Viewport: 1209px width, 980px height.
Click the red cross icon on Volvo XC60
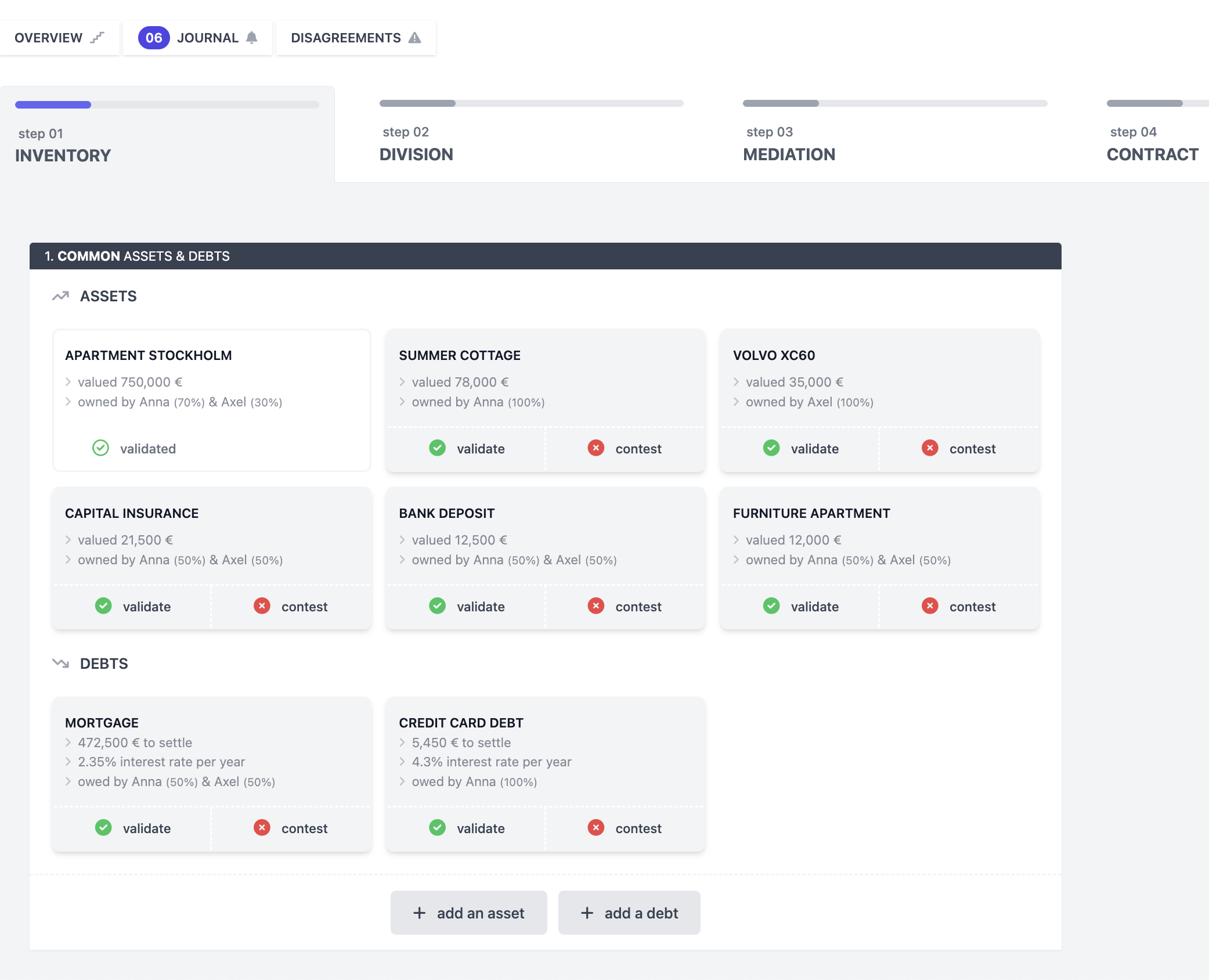(x=930, y=448)
